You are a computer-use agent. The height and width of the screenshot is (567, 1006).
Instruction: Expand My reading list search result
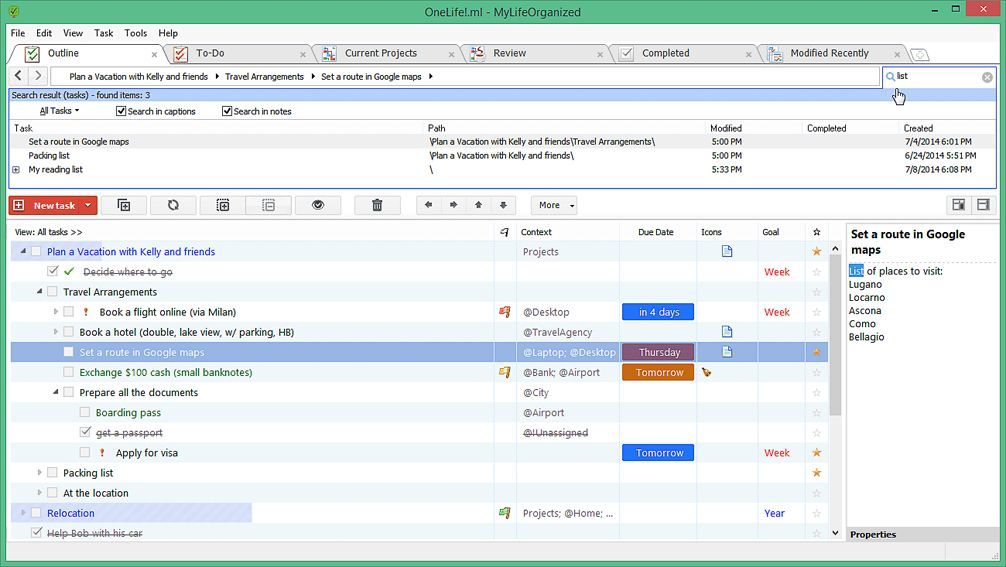[16, 170]
